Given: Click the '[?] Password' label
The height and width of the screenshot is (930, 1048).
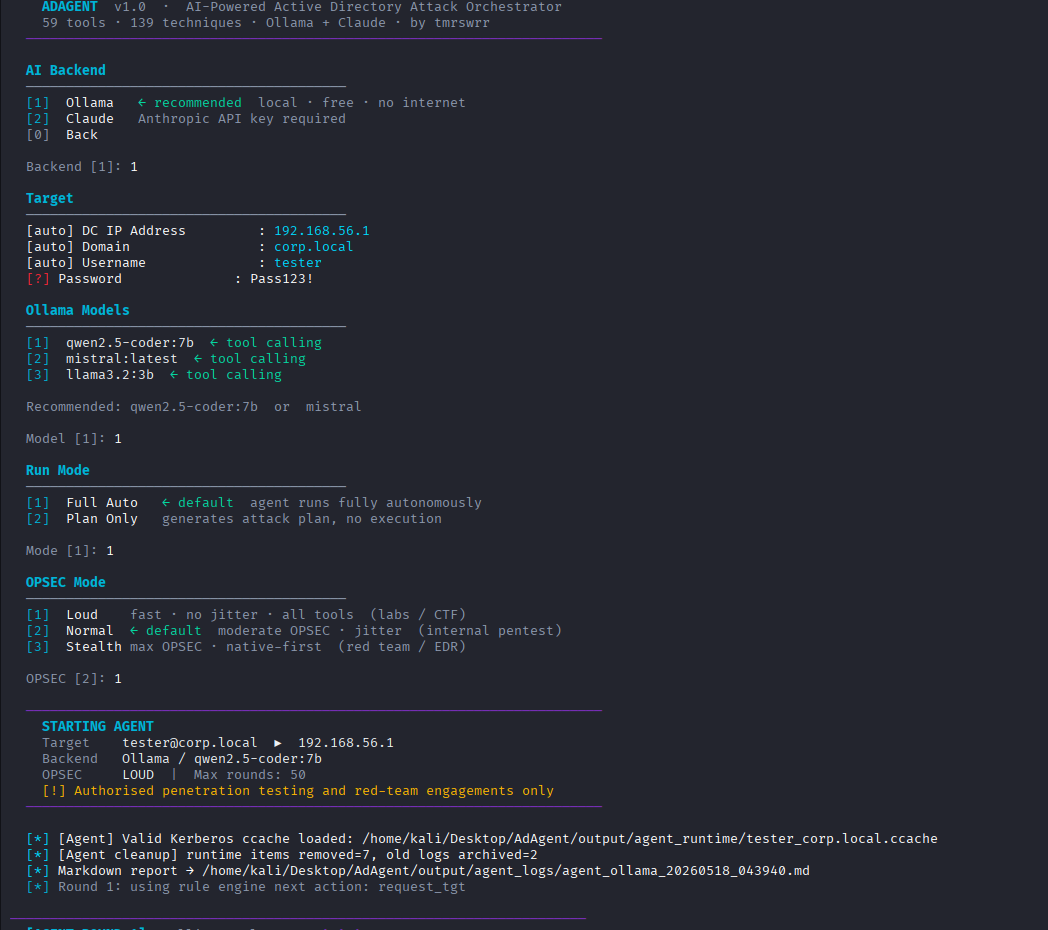Looking at the screenshot, I should 74,279.
